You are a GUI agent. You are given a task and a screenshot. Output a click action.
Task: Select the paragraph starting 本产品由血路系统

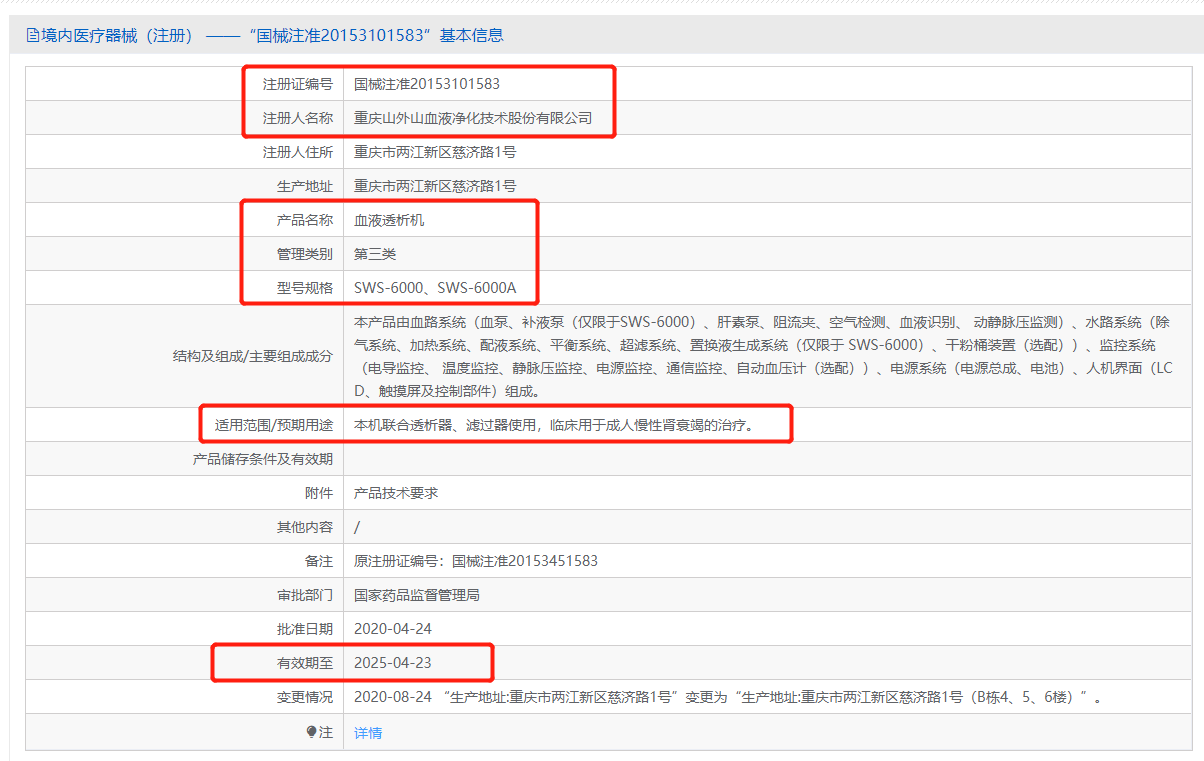point(763,356)
